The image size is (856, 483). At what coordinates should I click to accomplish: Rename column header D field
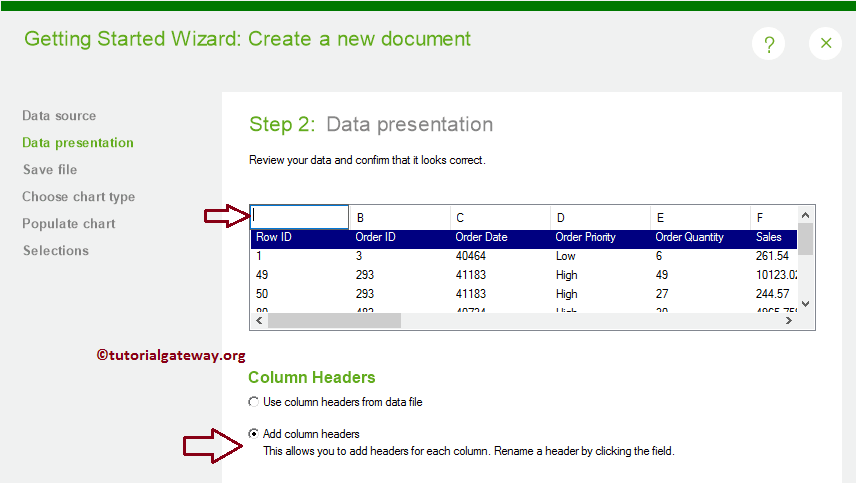point(600,218)
